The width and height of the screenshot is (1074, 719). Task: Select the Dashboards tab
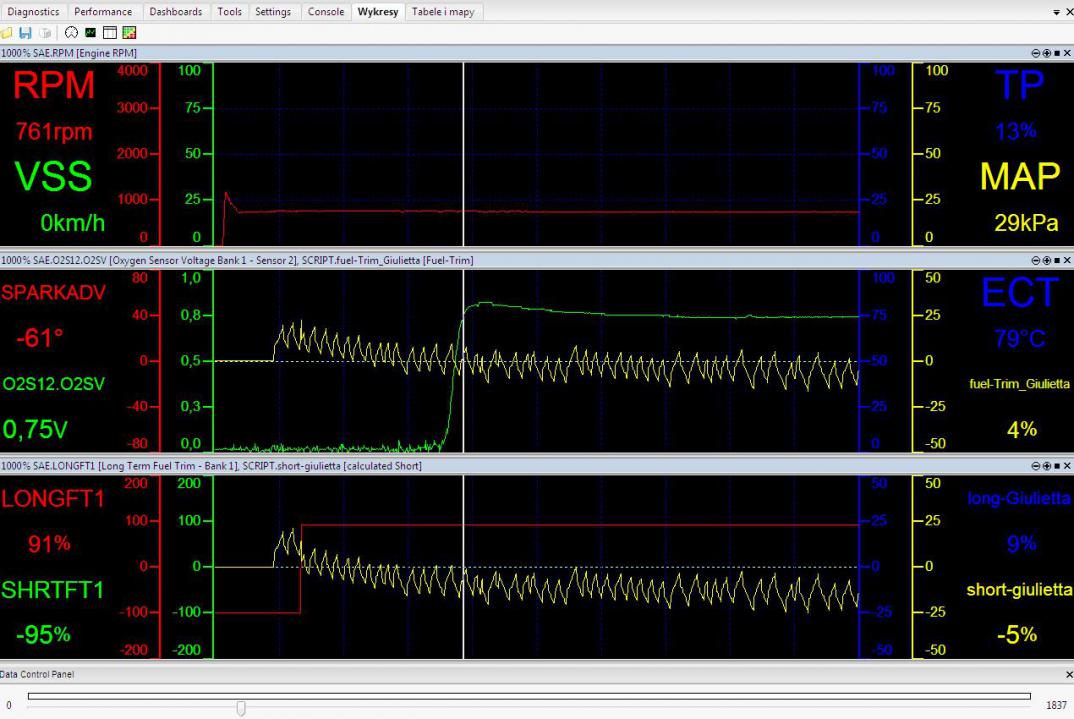coord(175,12)
